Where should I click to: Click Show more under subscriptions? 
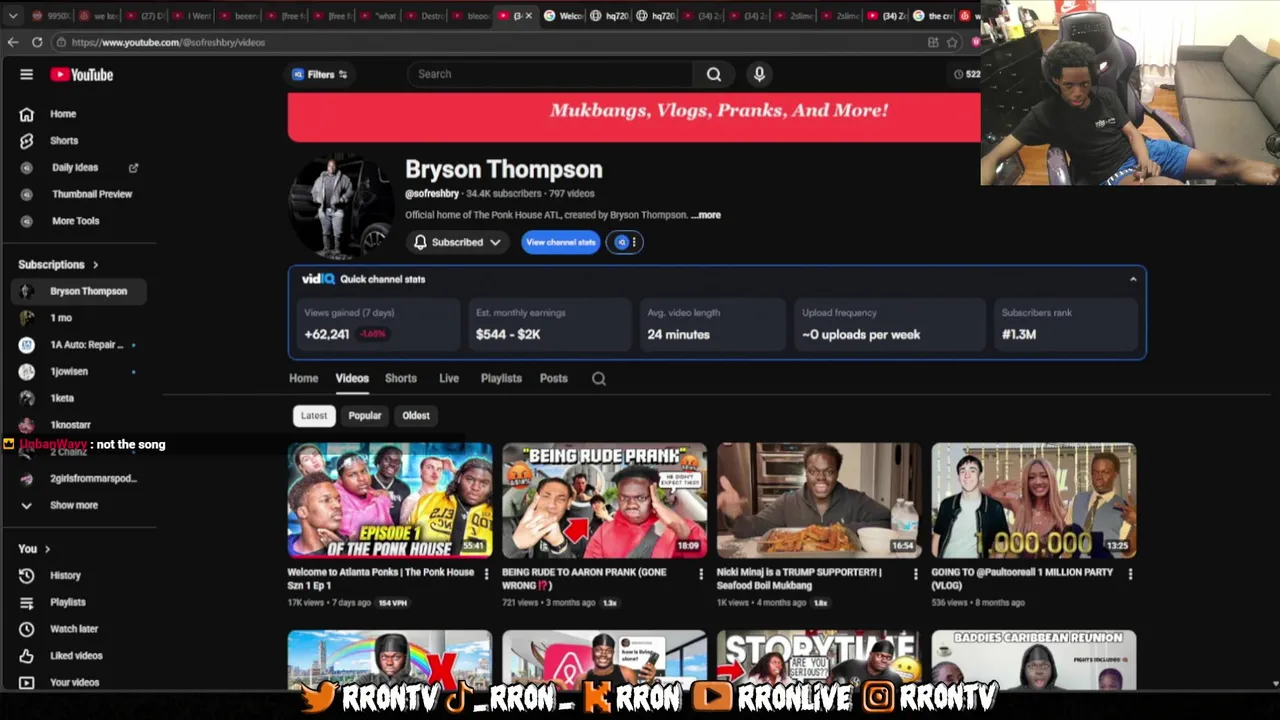(x=74, y=505)
